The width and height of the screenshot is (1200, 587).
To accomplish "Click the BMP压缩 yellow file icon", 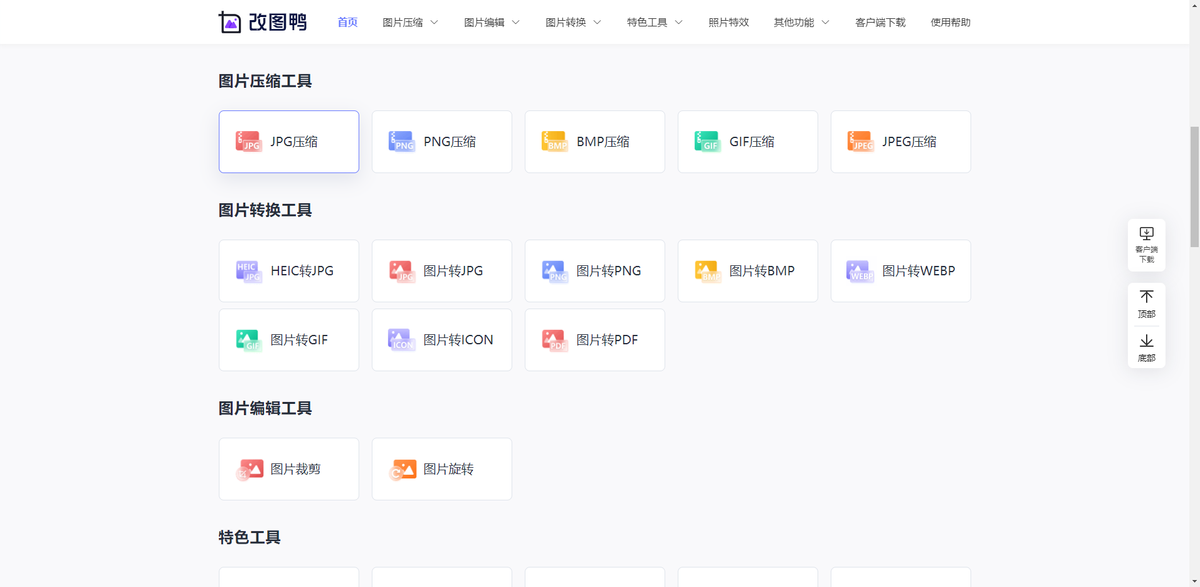I will coord(554,142).
